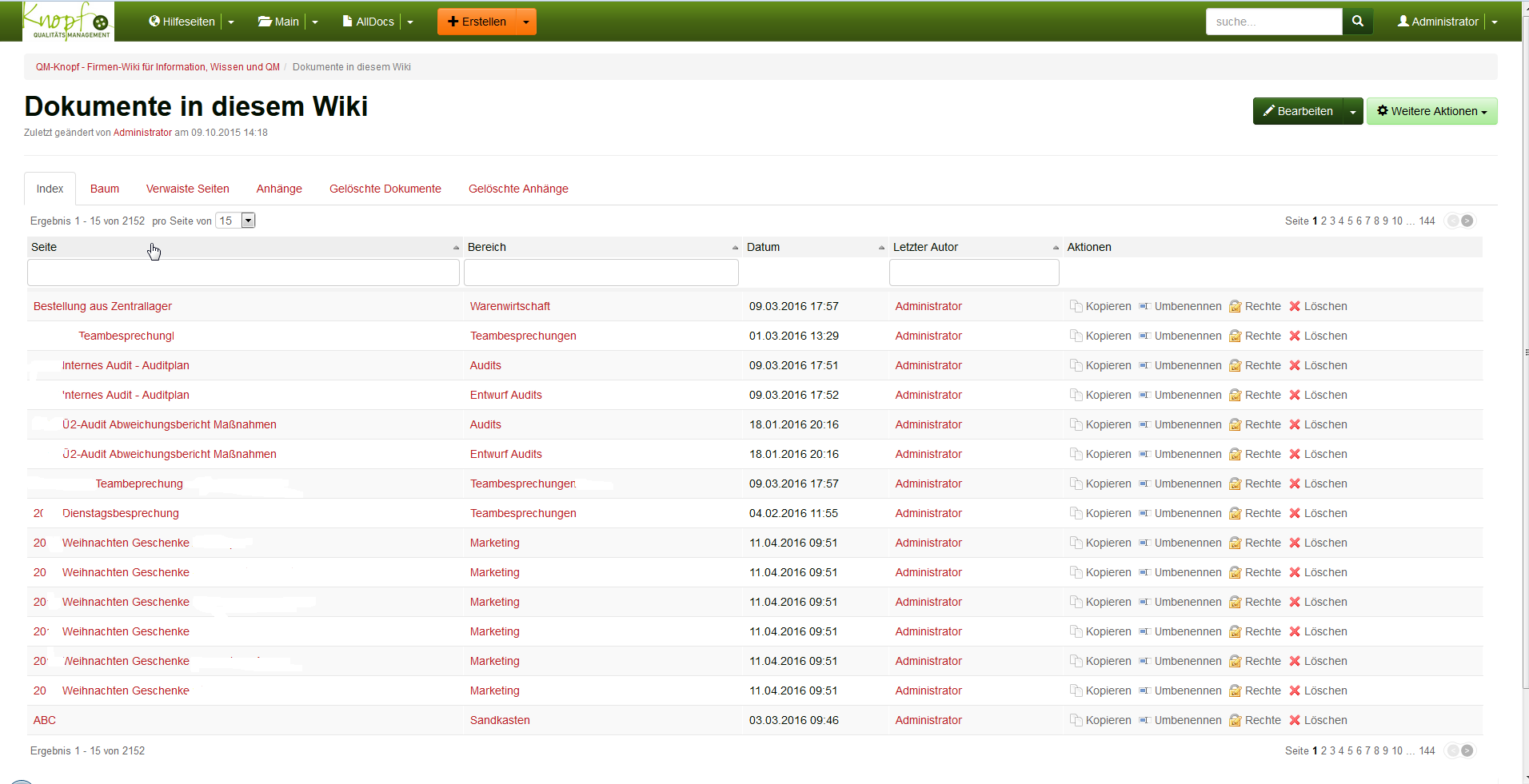
Task: Click the search magnifier icon button
Action: [1357, 22]
